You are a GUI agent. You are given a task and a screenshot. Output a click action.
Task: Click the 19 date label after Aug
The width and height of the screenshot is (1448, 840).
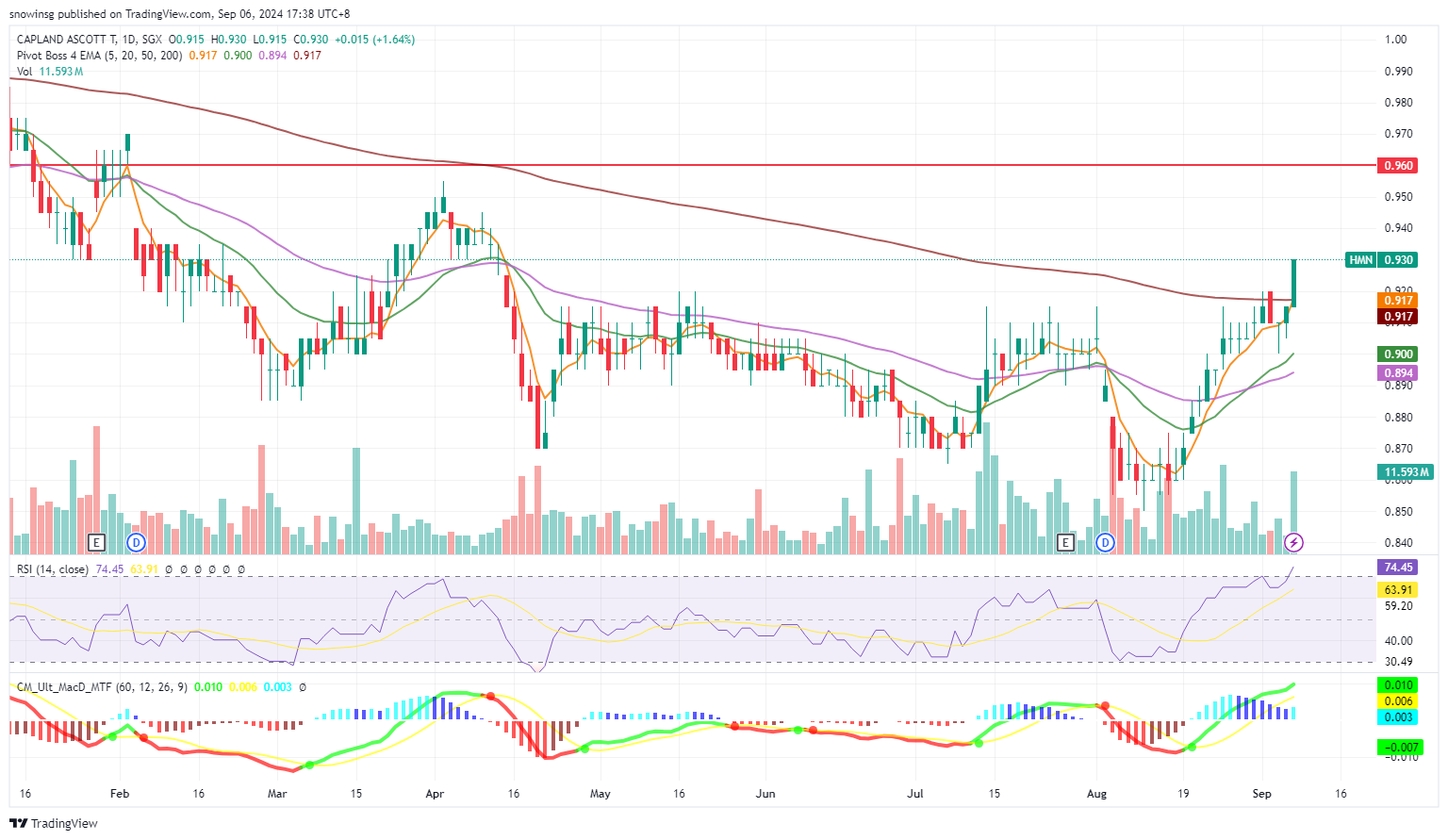[1183, 794]
